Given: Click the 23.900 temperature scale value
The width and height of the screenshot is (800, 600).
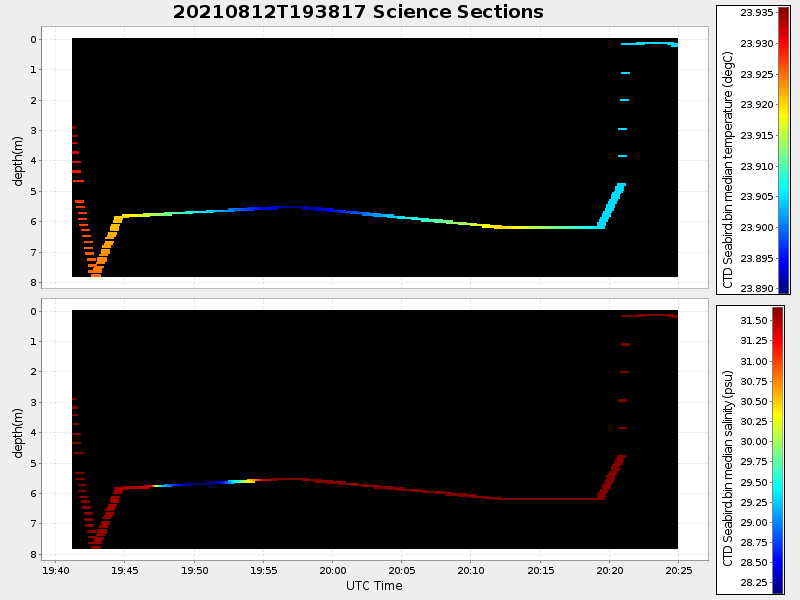Looking at the screenshot, I should (757, 227).
